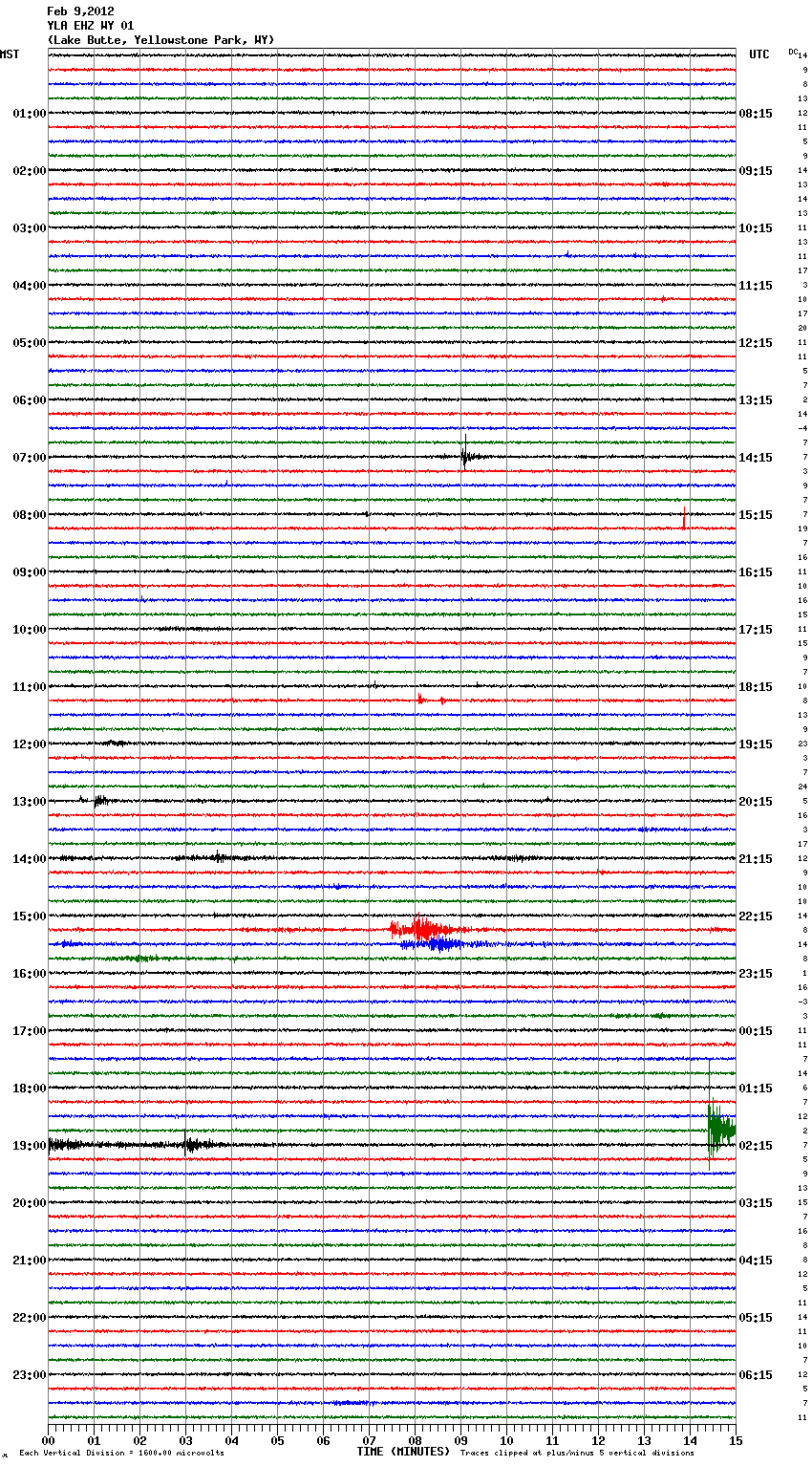Click the 02:15 UTC time label
The image size is (812, 1466).
[x=756, y=1146]
